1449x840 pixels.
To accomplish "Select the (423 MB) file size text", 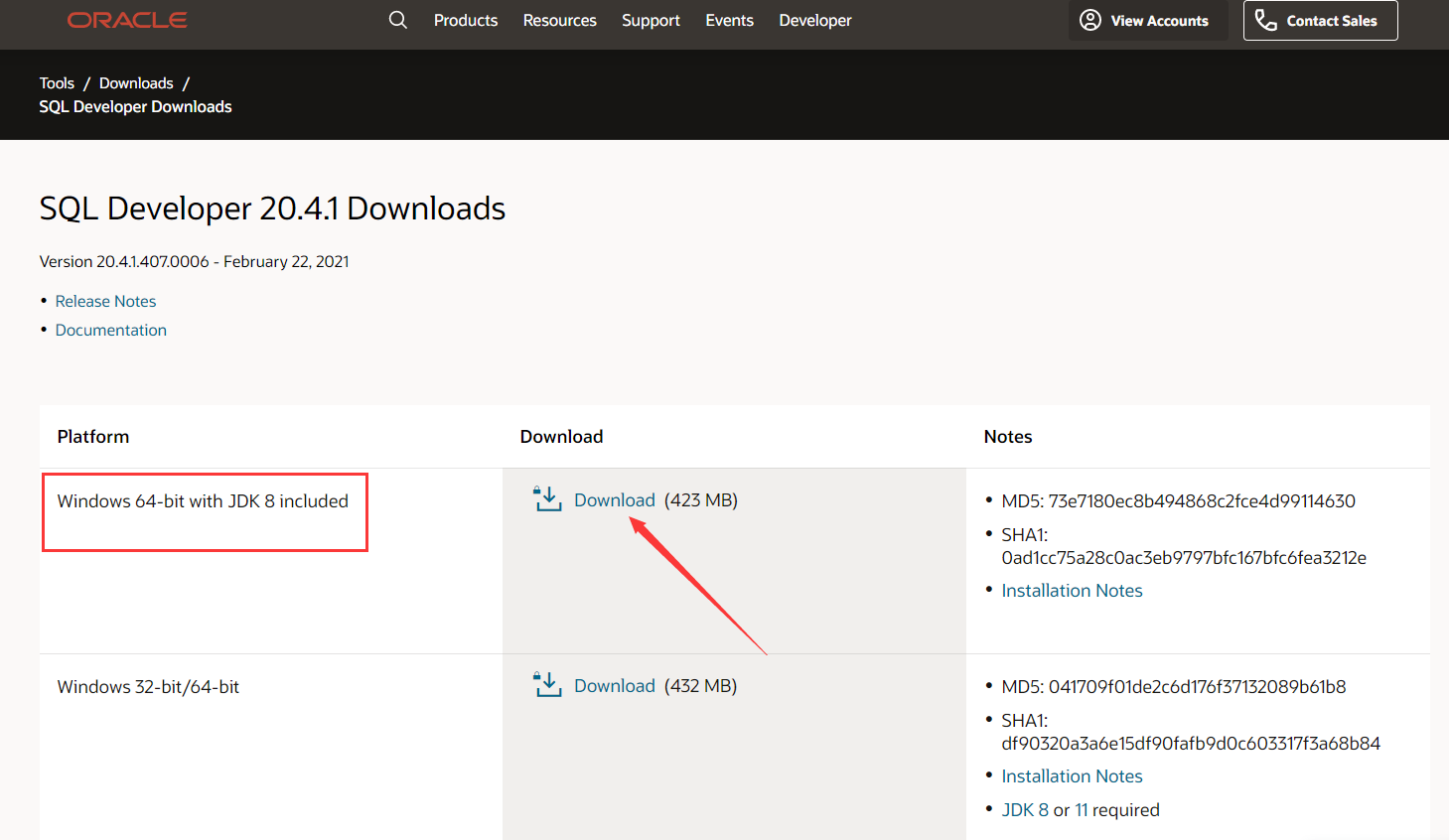I will click(701, 500).
